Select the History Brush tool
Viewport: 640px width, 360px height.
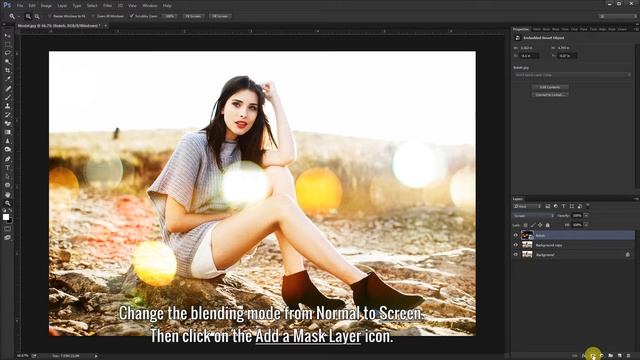point(7,115)
